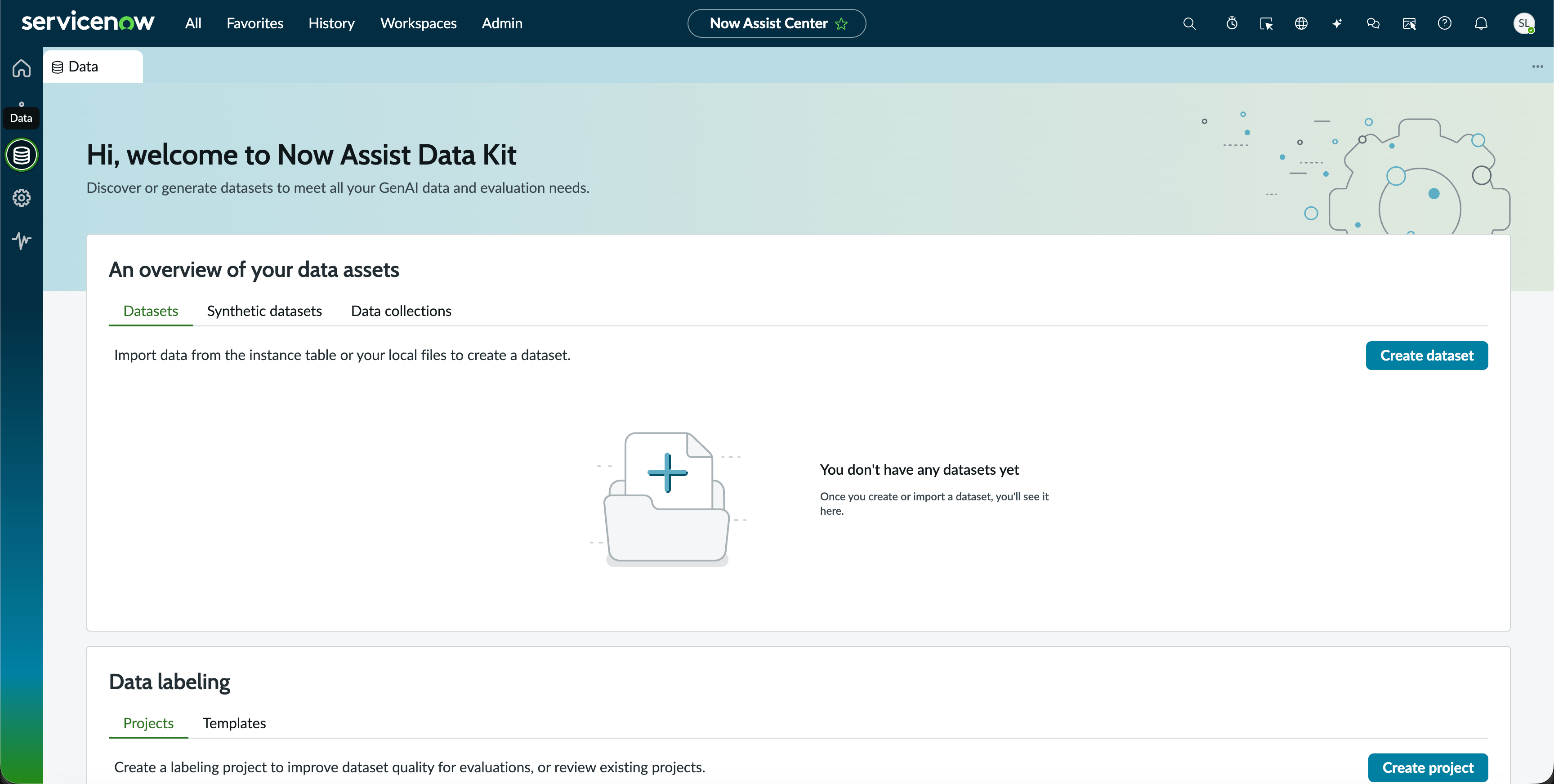Click 'Once you create or import a dataset' text
The width and height of the screenshot is (1554, 784).
click(934, 503)
